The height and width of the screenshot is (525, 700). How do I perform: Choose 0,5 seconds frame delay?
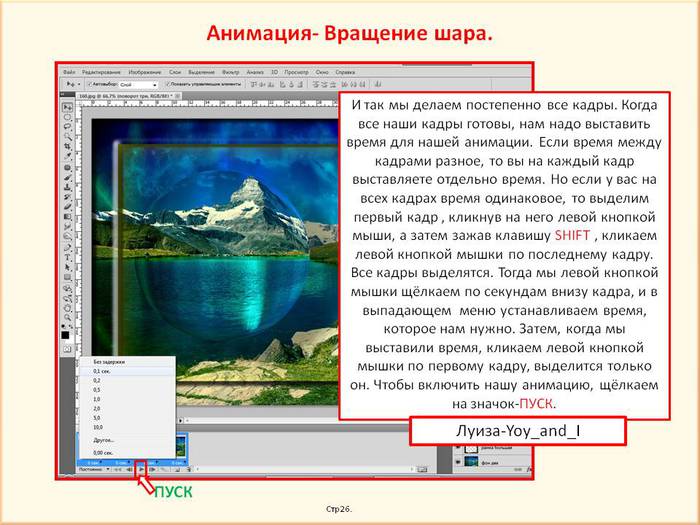tap(127, 390)
